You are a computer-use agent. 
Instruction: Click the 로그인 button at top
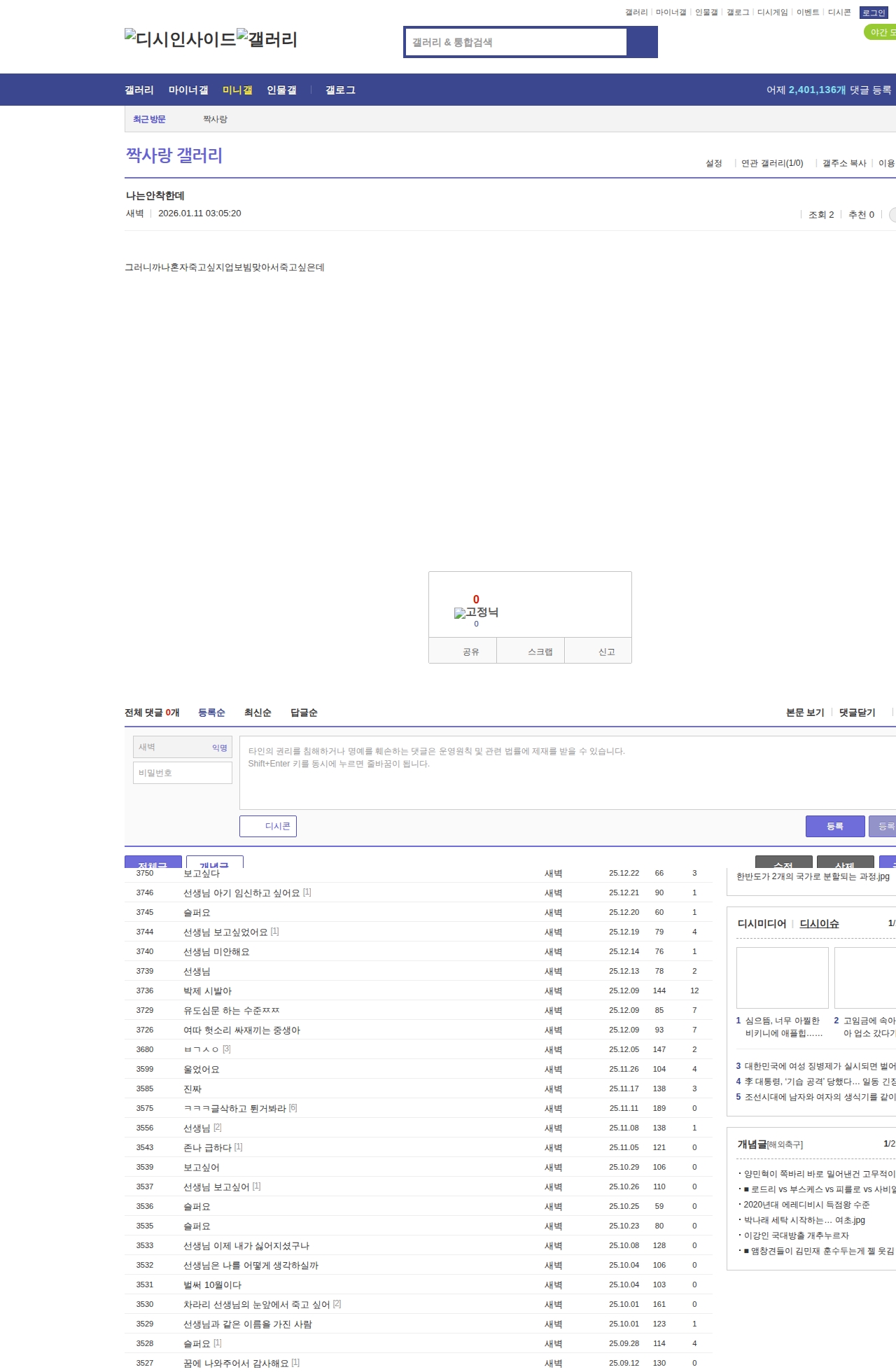[x=874, y=13]
